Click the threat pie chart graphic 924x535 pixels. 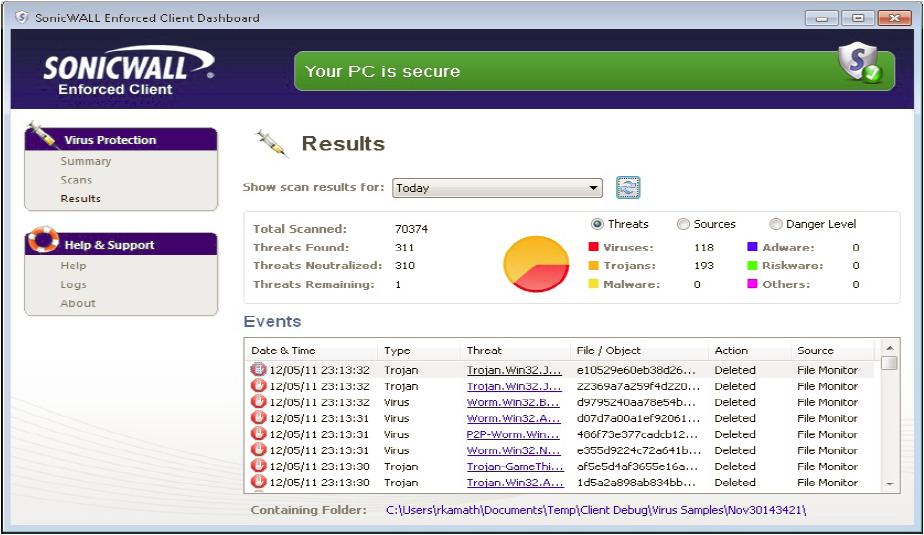(536, 264)
